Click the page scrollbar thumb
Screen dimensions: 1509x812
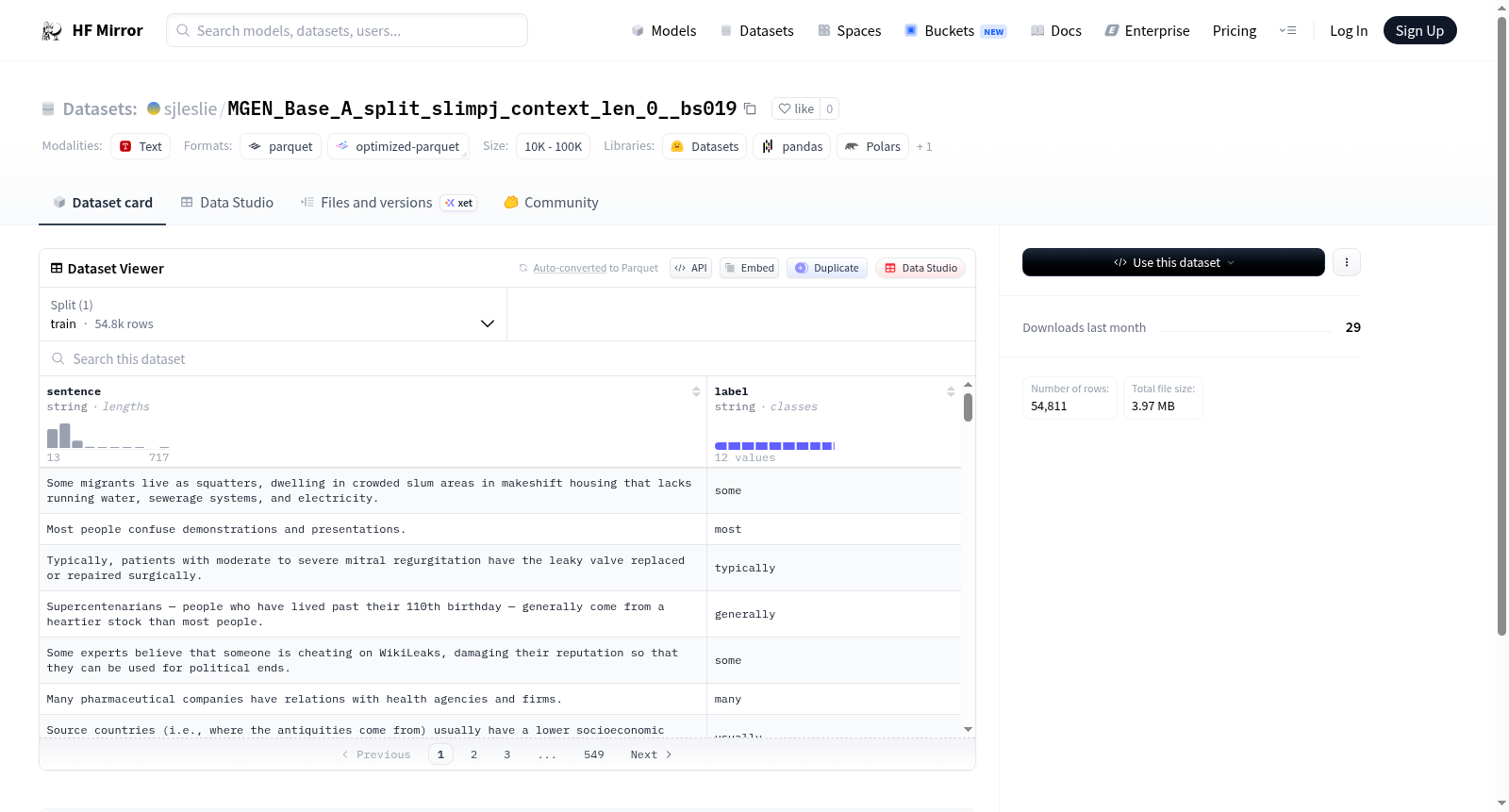coord(1501,325)
